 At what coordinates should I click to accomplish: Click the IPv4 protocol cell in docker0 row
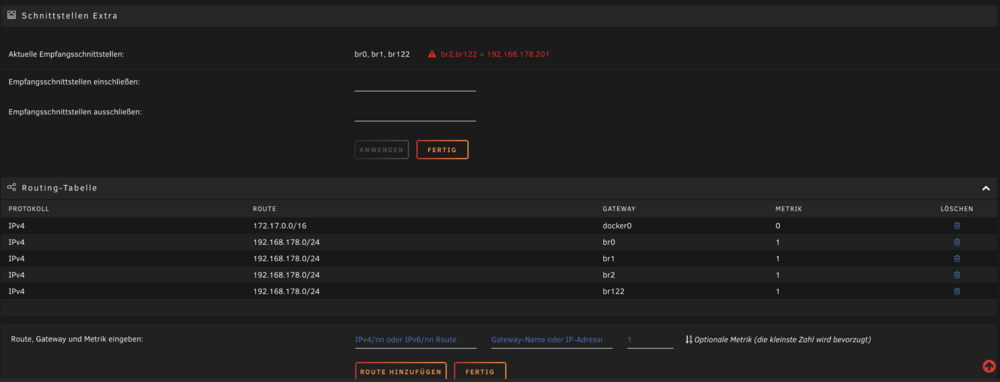[x=17, y=226]
